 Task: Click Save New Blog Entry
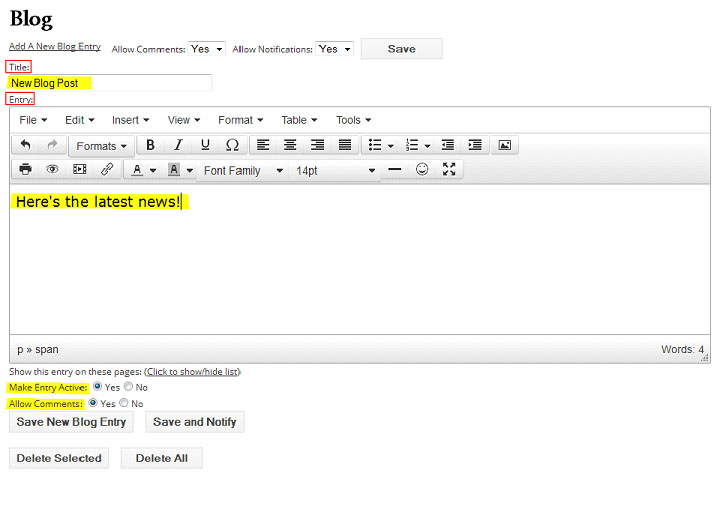pos(71,422)
